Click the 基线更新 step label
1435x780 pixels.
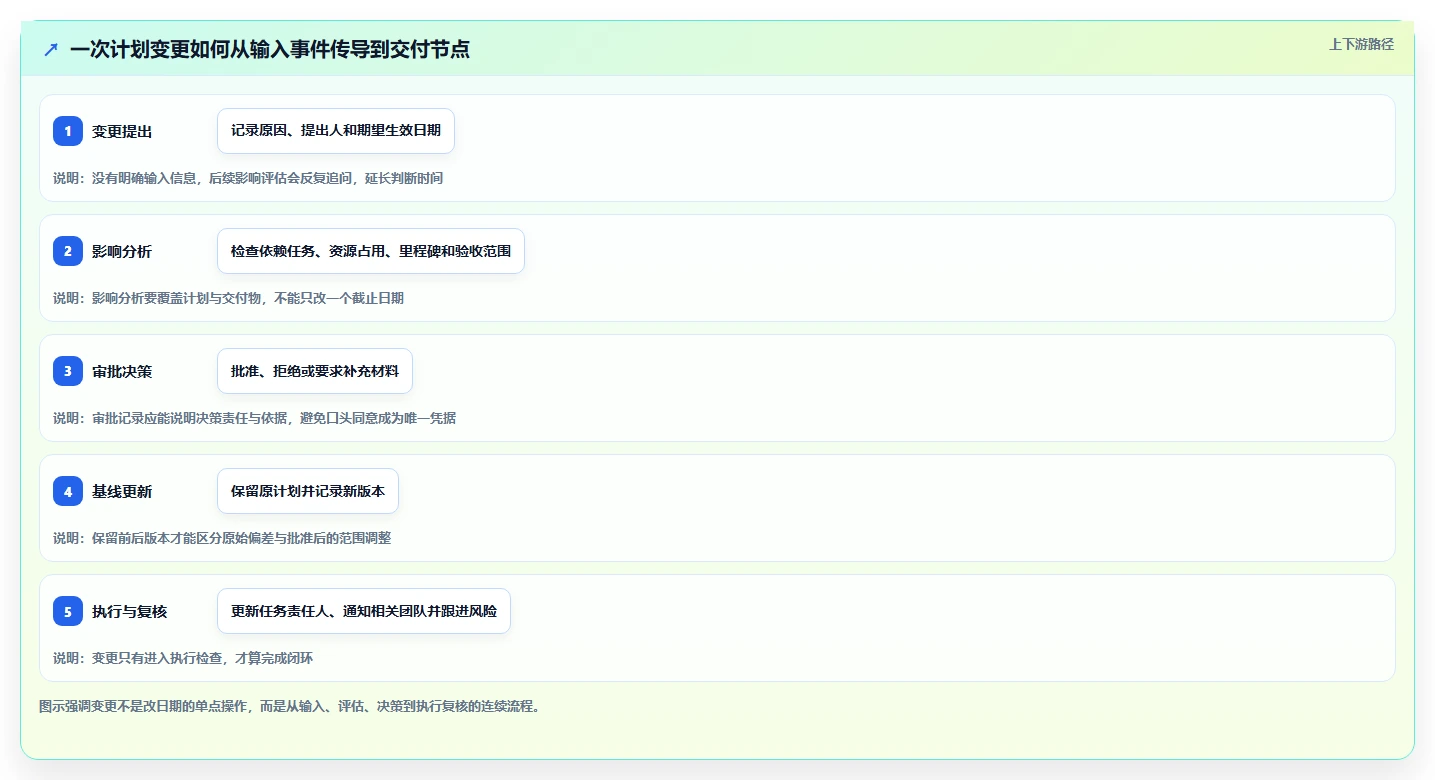[x=122, y=491]
